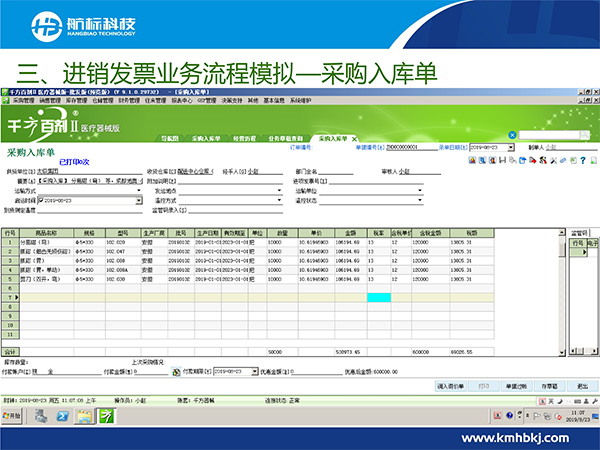600x450 pixels.
Task: Open the file explorer taskbar icon
Action: click(x=84, y=416)
